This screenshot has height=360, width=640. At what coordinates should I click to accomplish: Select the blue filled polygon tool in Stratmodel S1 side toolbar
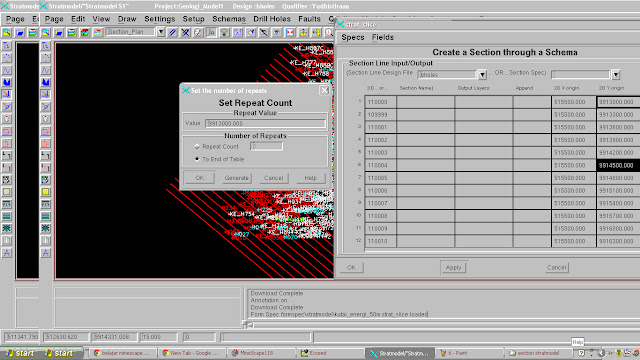45,82
